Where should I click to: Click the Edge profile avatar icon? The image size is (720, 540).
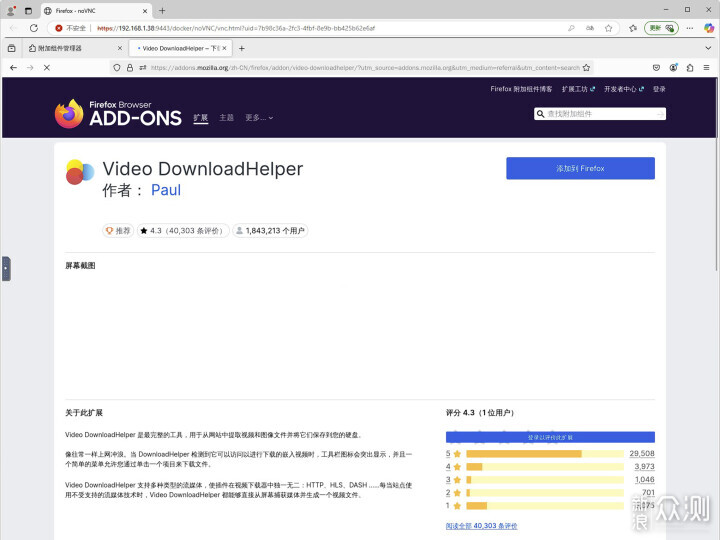(11, 10)
